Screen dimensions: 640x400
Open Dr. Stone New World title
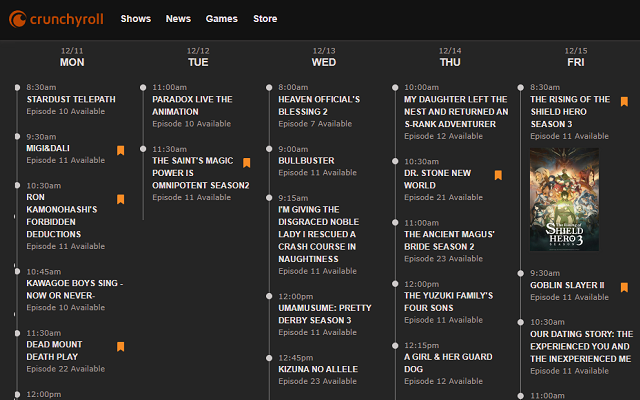(x=438, y=179)
